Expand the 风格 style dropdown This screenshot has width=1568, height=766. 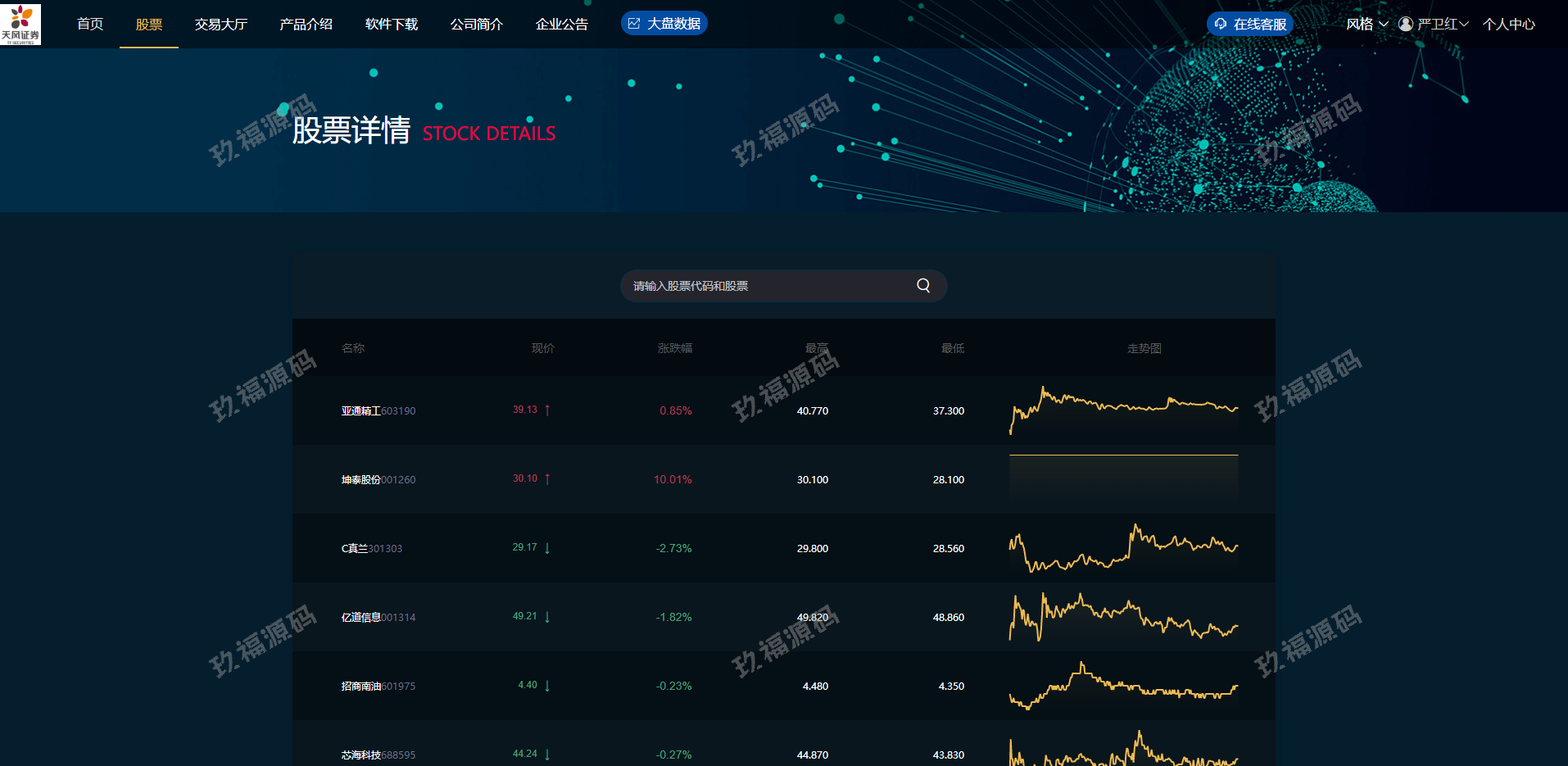point(1366,24)
